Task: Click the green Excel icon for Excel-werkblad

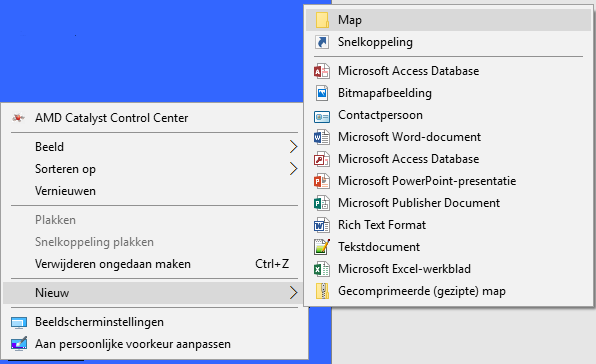Action: [322, 269]
